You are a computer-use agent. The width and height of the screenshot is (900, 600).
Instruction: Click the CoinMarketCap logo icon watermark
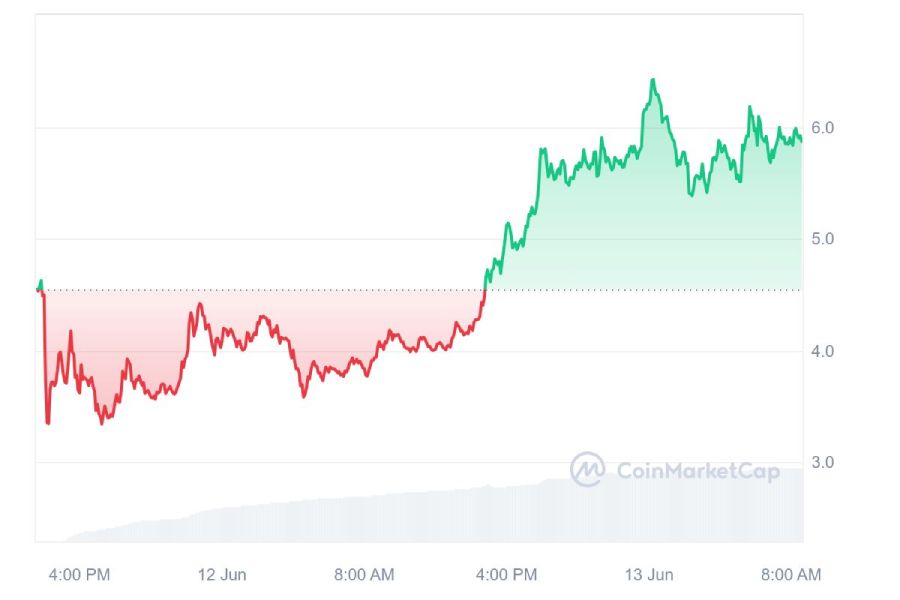(x=587, y=469)
